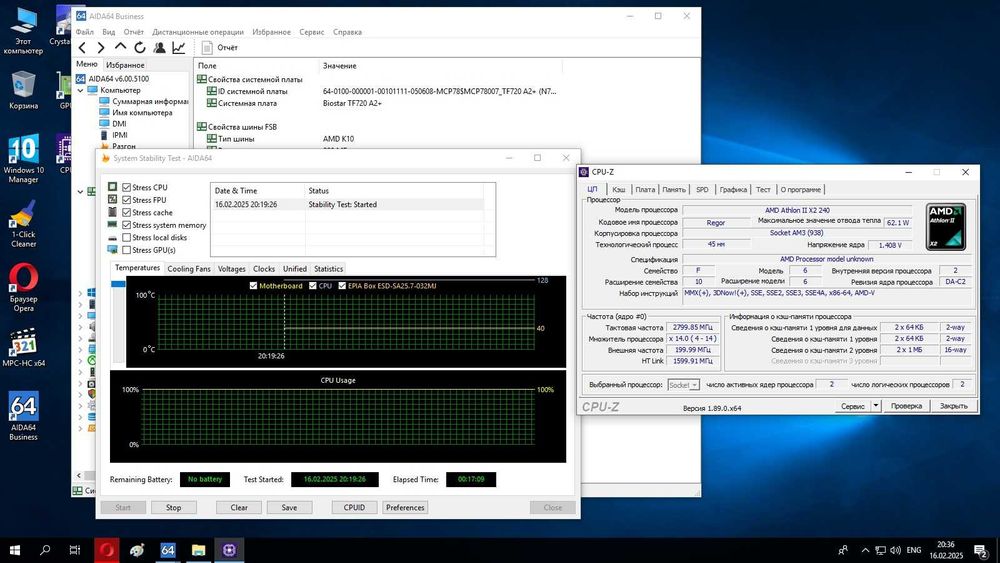Screen dimensions: 1000x563
Task: Click the AIDA64 forward navigation arrow
Action: [x=101, y=48]
